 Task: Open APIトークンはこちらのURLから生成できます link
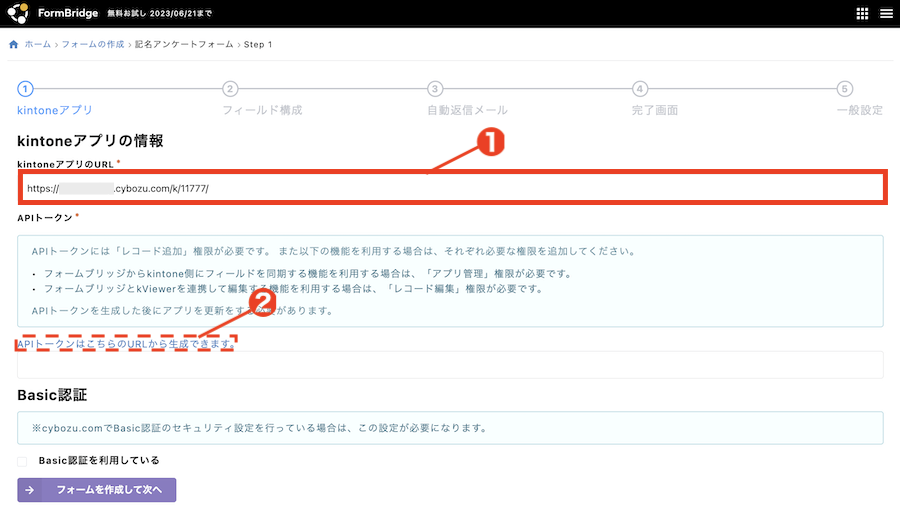pyautogui.click(x=126, y=344)
